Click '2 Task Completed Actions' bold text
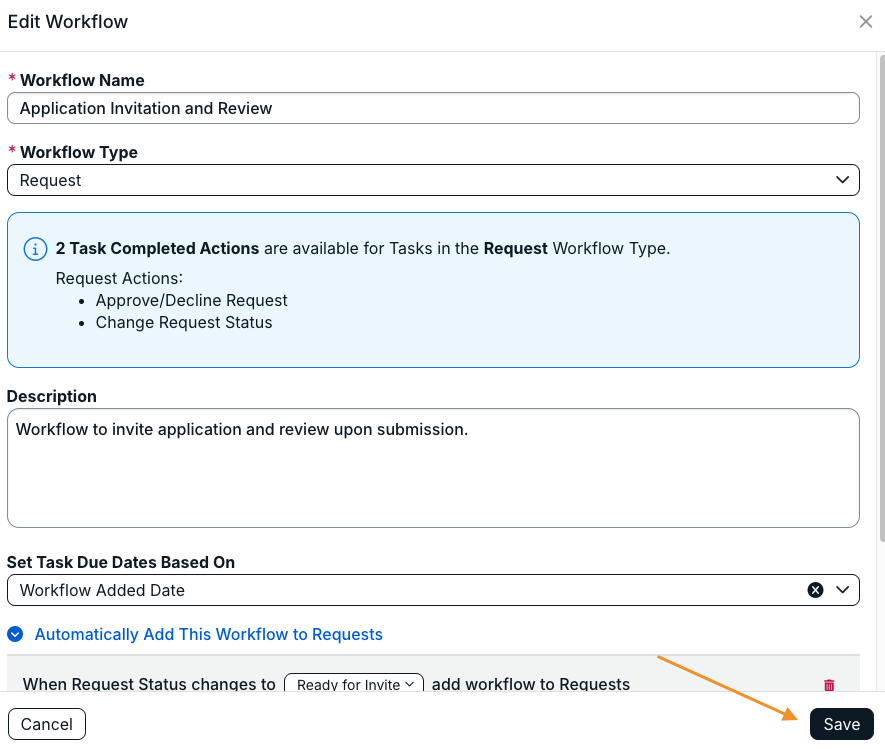Screen dimensions: 885x749 (157, 248)
